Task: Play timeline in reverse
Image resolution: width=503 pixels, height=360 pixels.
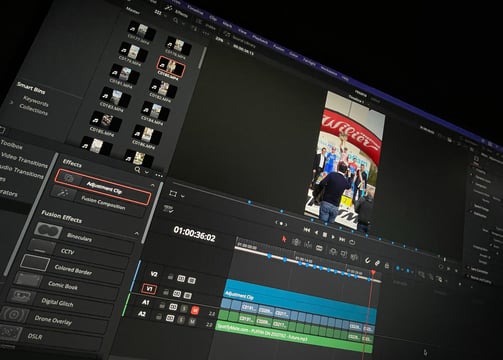Action: pyautogui.click(x=316, y=232)
